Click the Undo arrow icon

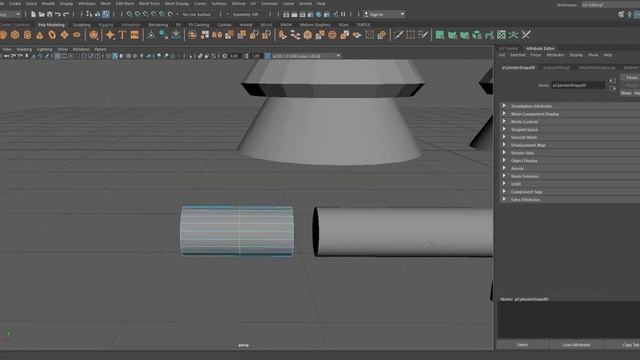pos(58,14)
